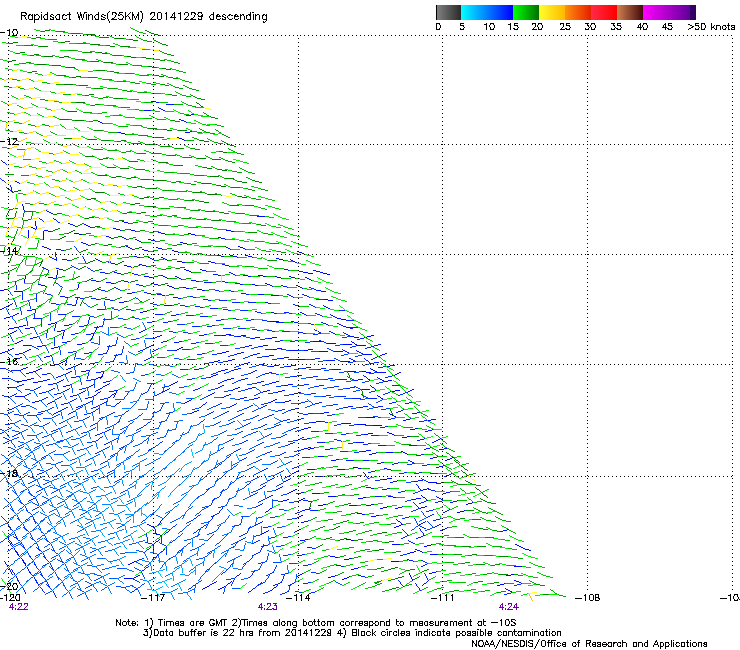Click the purple '4:23' swath time label
The height and width of the screenshot is (650, 740).
click(x=268, y=607)
